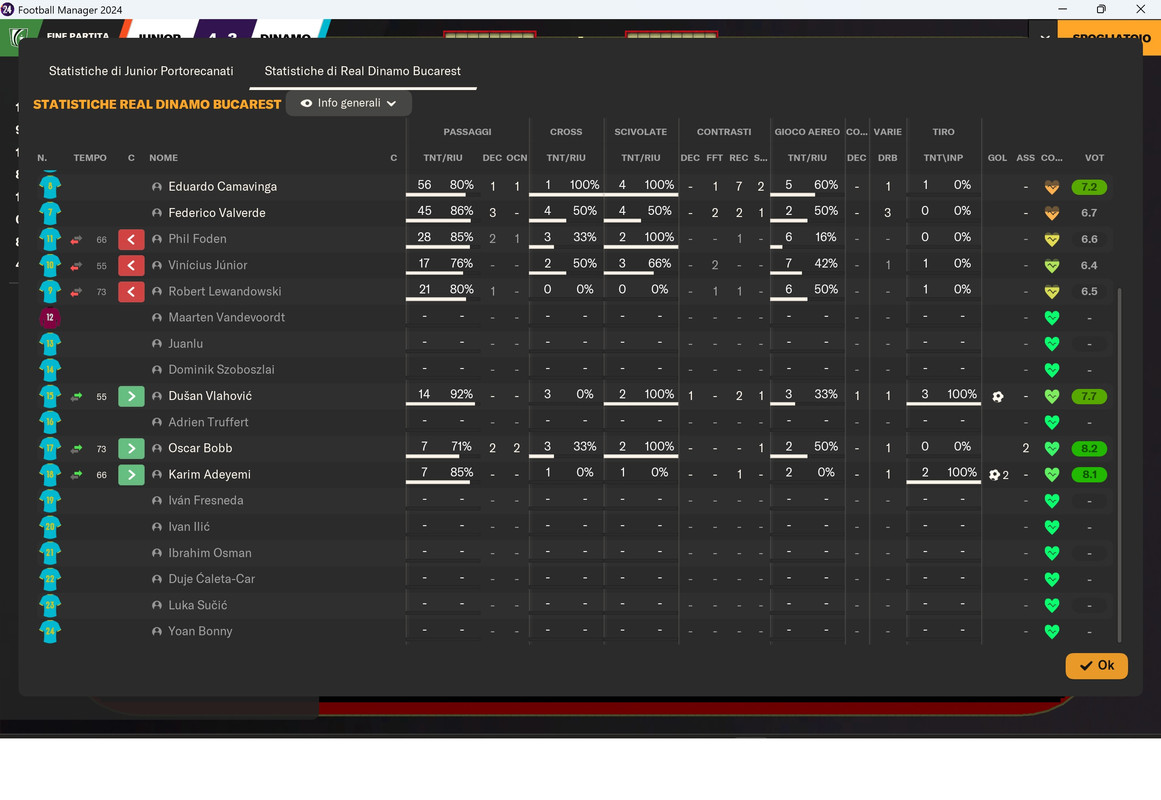Click Ibrahim Osman's shirt number 21 icon
The height and width of the screenshot is (800, 1161).
click(50, 553)
